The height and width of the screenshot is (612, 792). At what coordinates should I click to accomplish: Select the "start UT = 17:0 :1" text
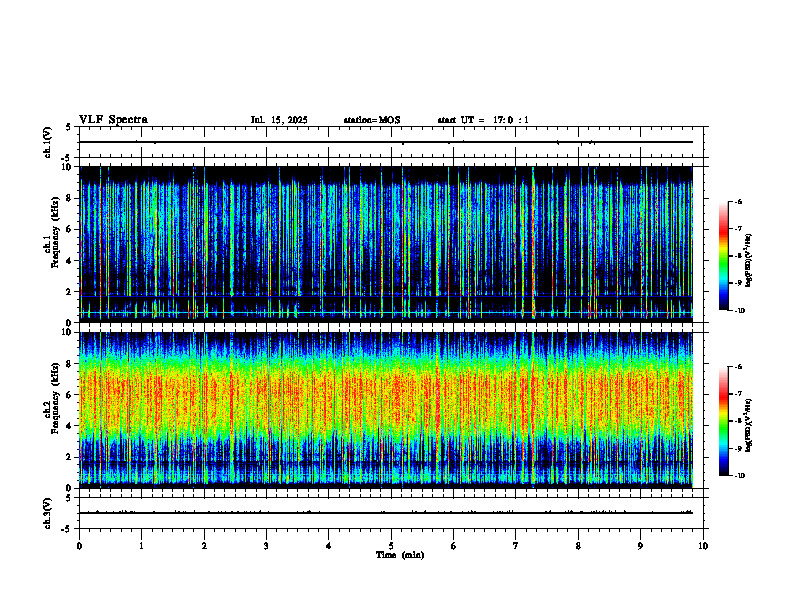483,120
